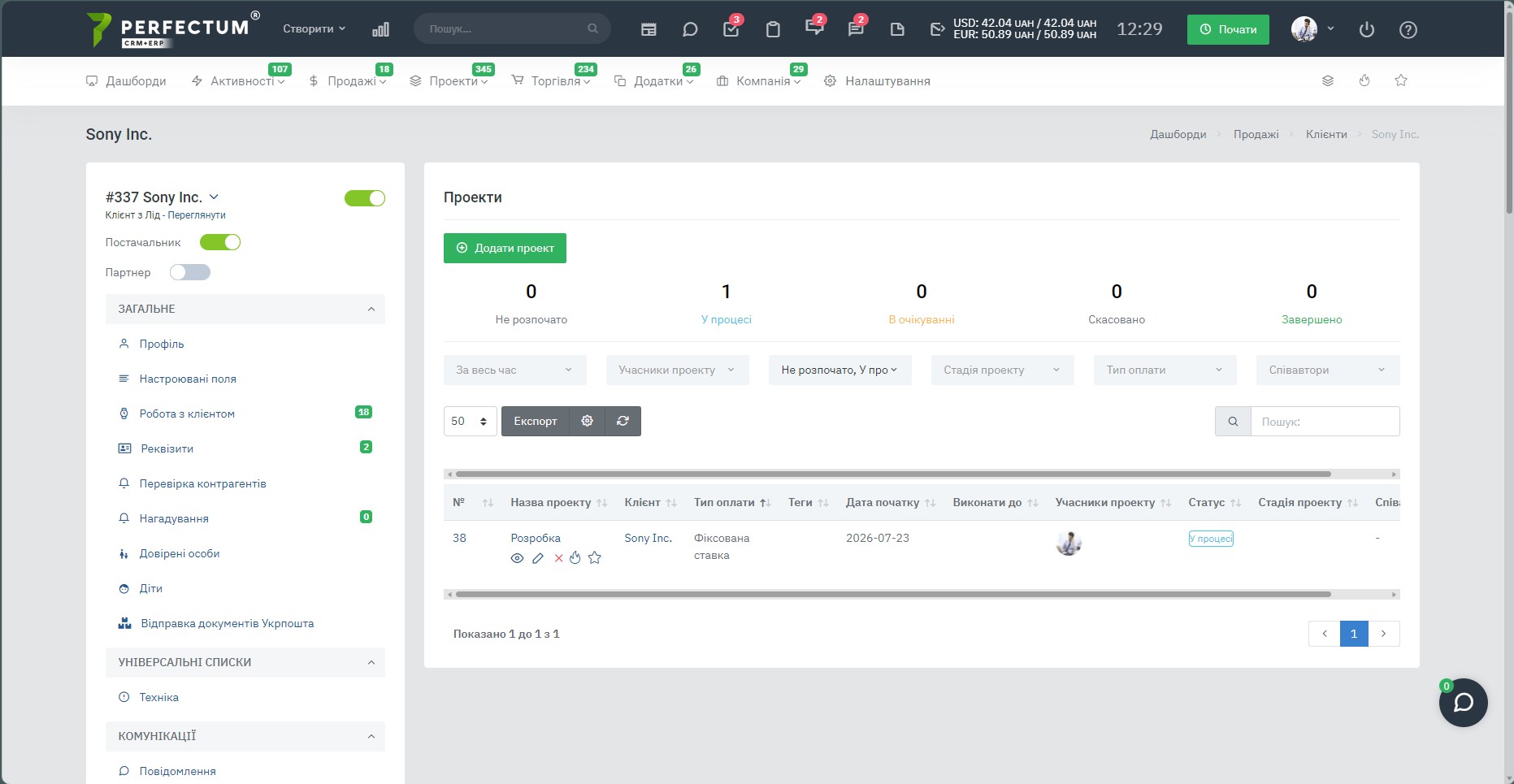Click the power logout icon

click(x=1367, y=29)
